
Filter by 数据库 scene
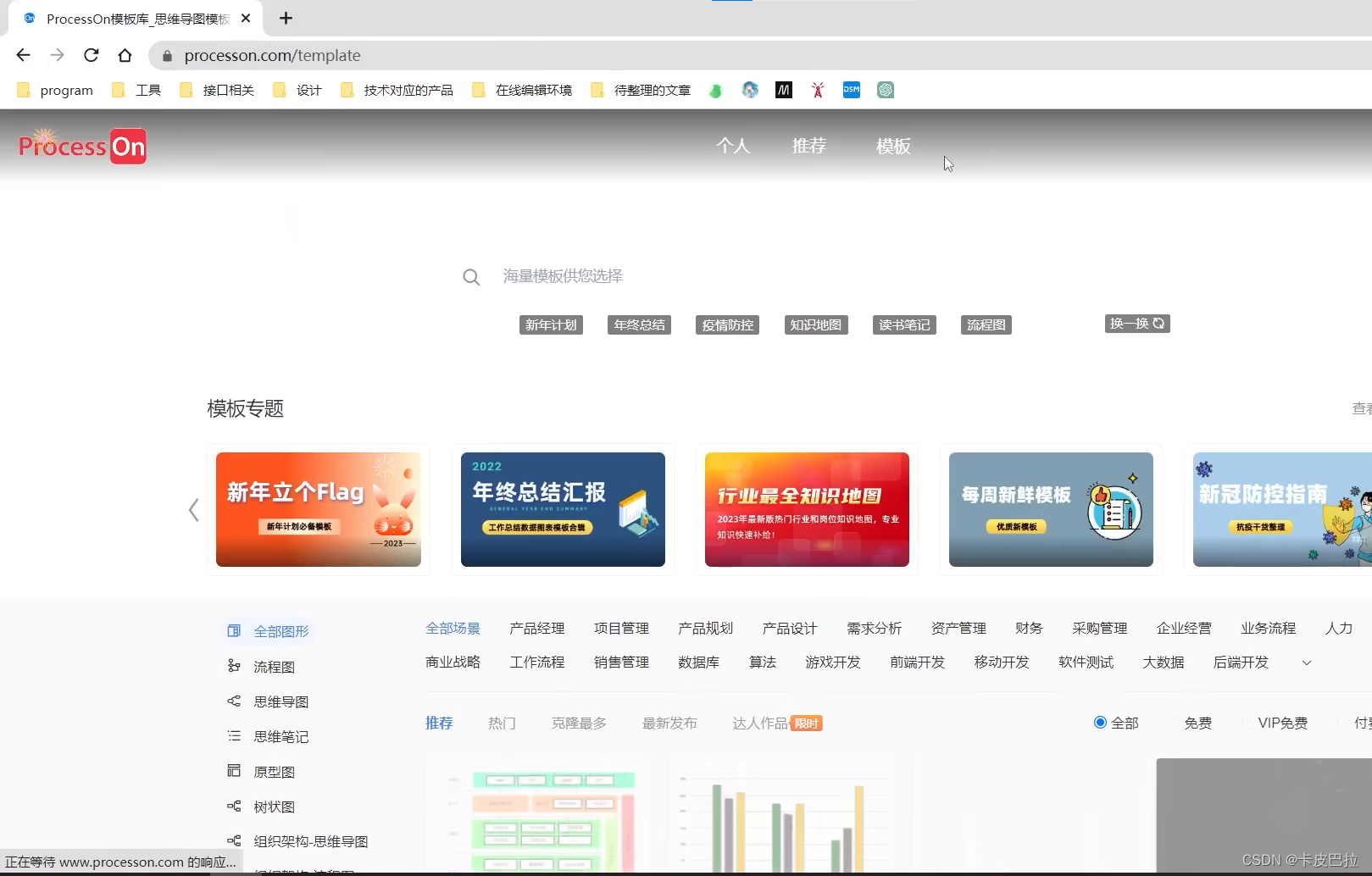click(698, 662)
